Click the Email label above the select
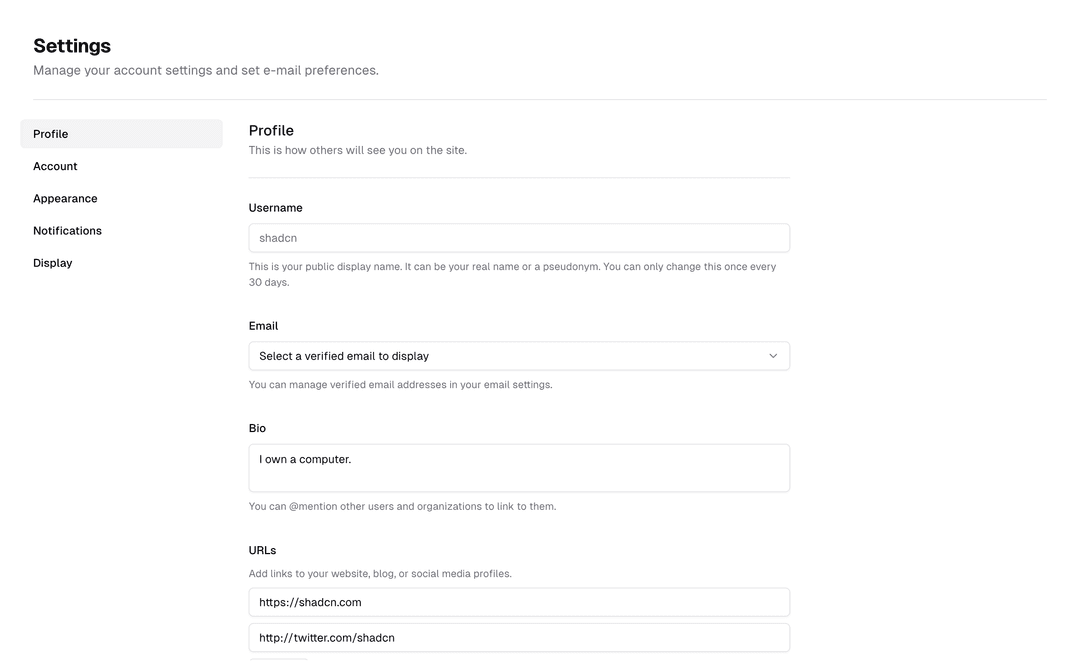Screen dimensions: 1080x661 coord(263,325)
